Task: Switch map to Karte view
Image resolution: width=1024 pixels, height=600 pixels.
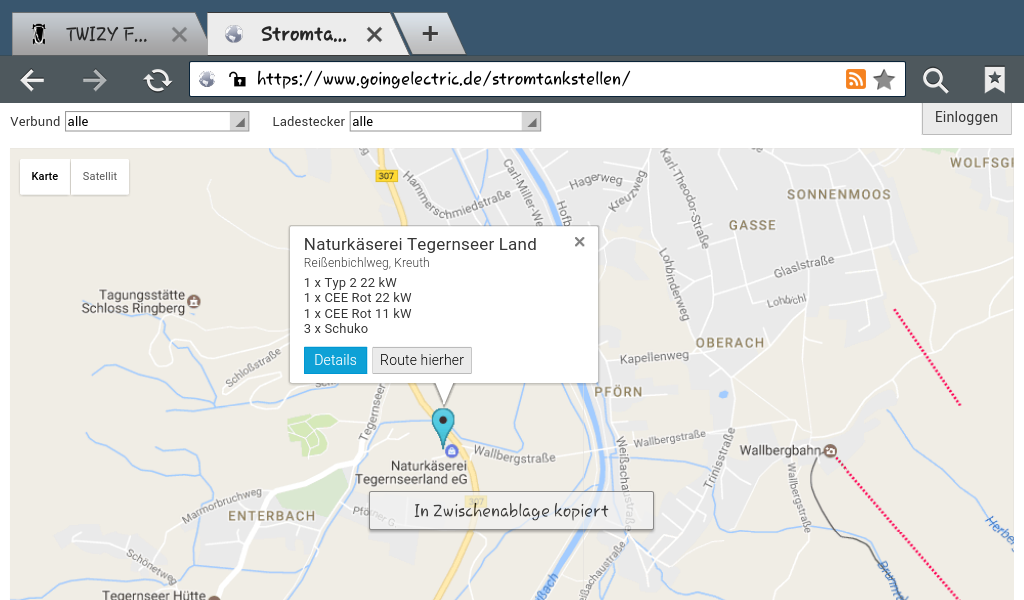Action: [x=45, y=176]
